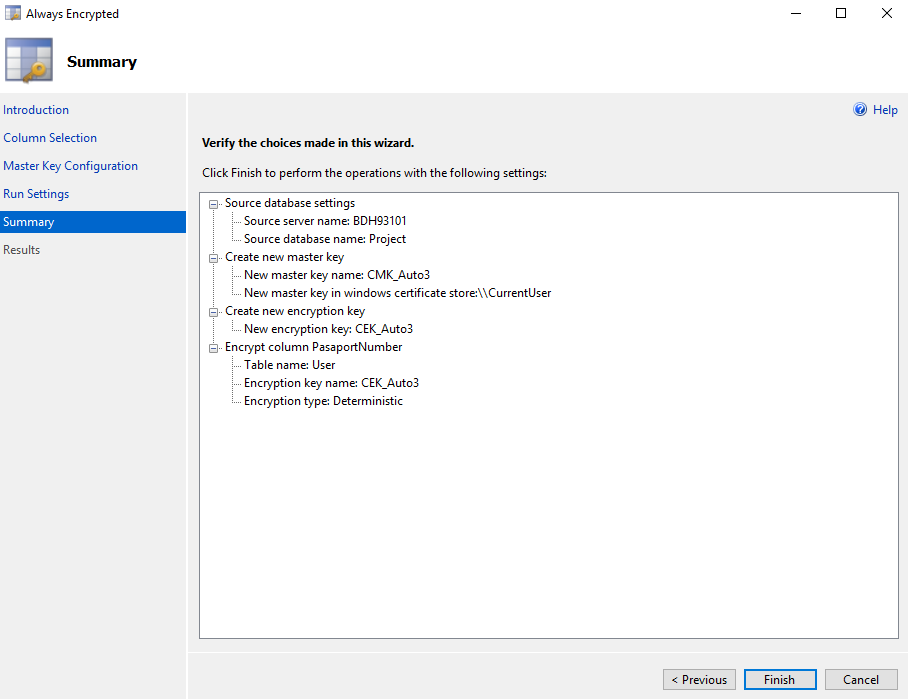Go back with the Previous button
908x699 pixels.
699,679
